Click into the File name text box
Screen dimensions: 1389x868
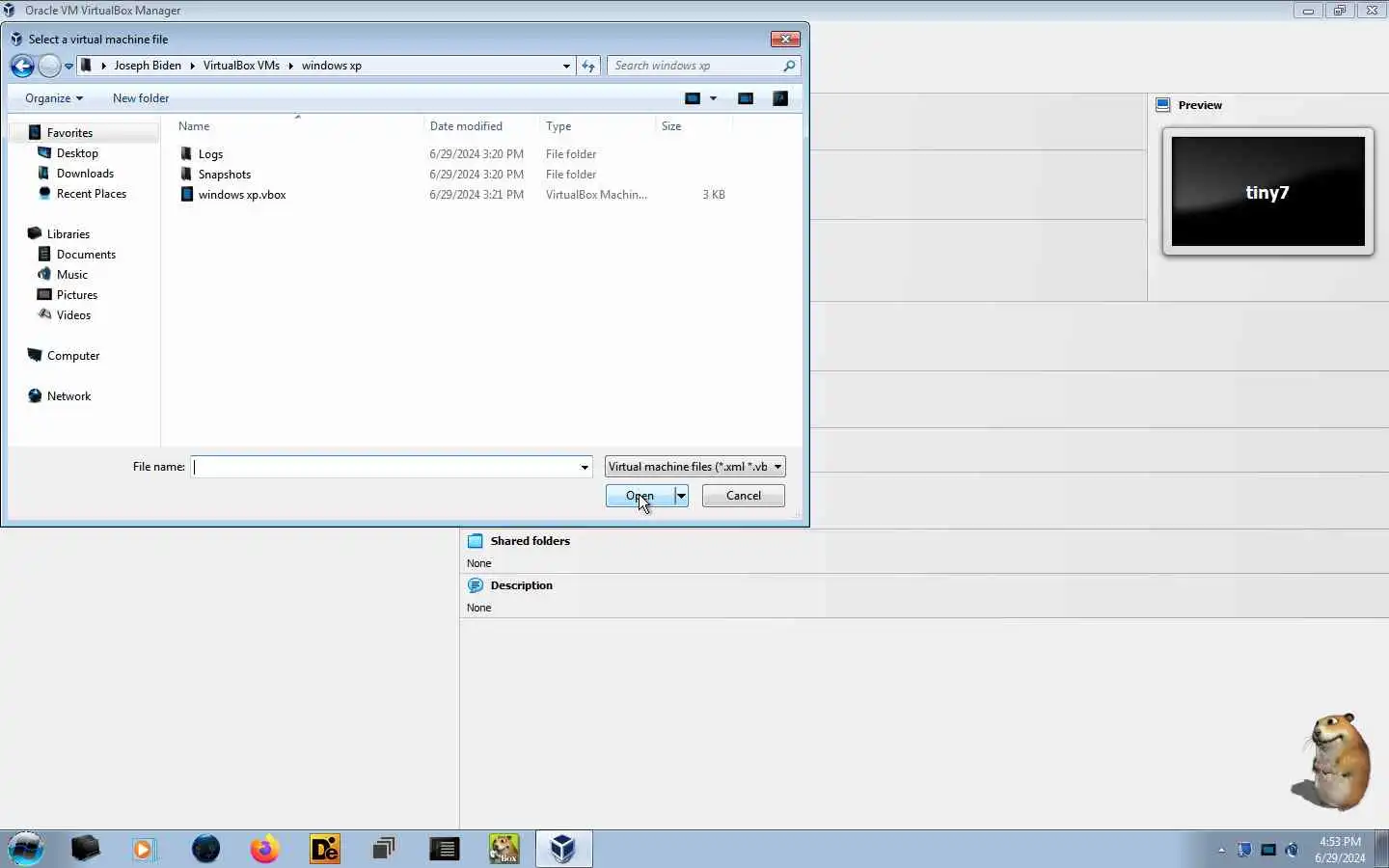coord(385,467)
